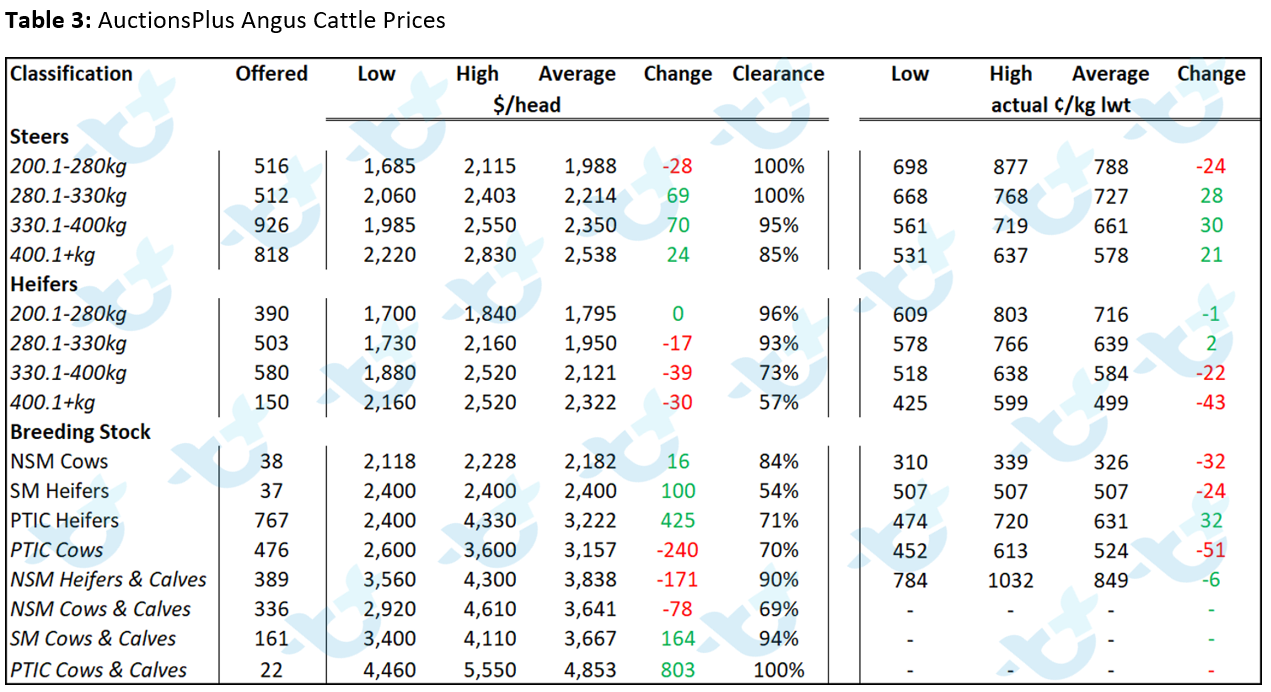Select the offered value "516"

(271, 167)
